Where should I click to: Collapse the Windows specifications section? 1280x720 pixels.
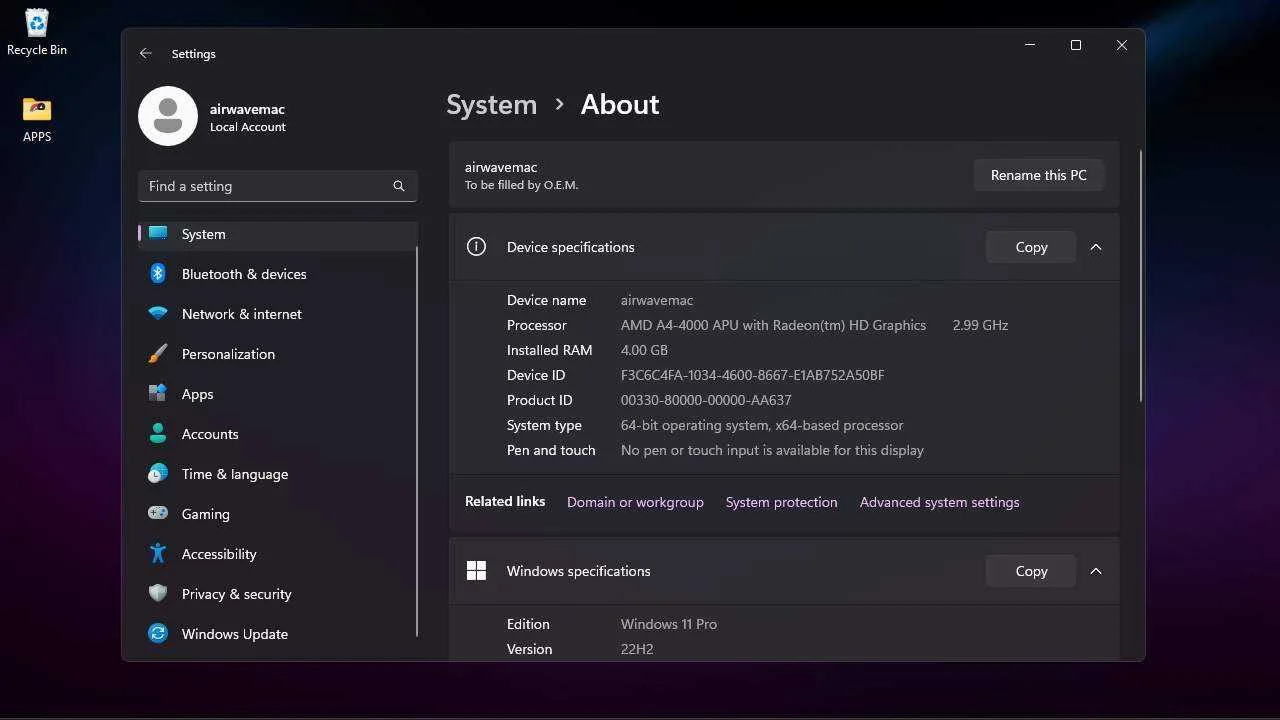[x=1096, y=571]
